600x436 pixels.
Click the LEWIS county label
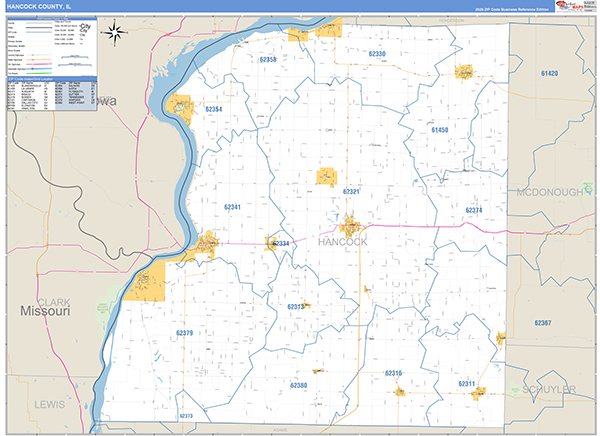coord(50,405)
